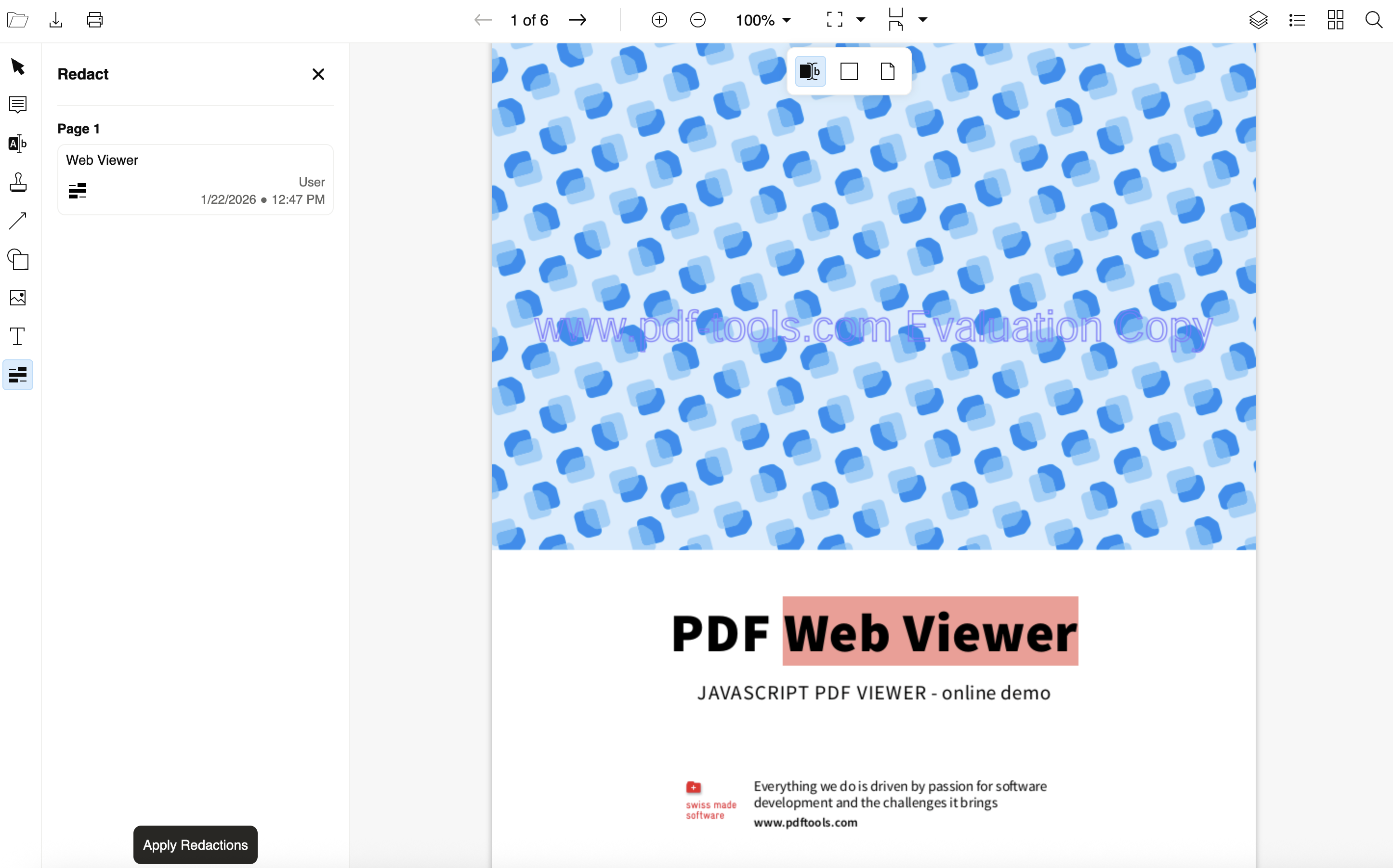This screenshot has height=868, width=1393.
Task: Select the Text tool
Action: [18, 336]
